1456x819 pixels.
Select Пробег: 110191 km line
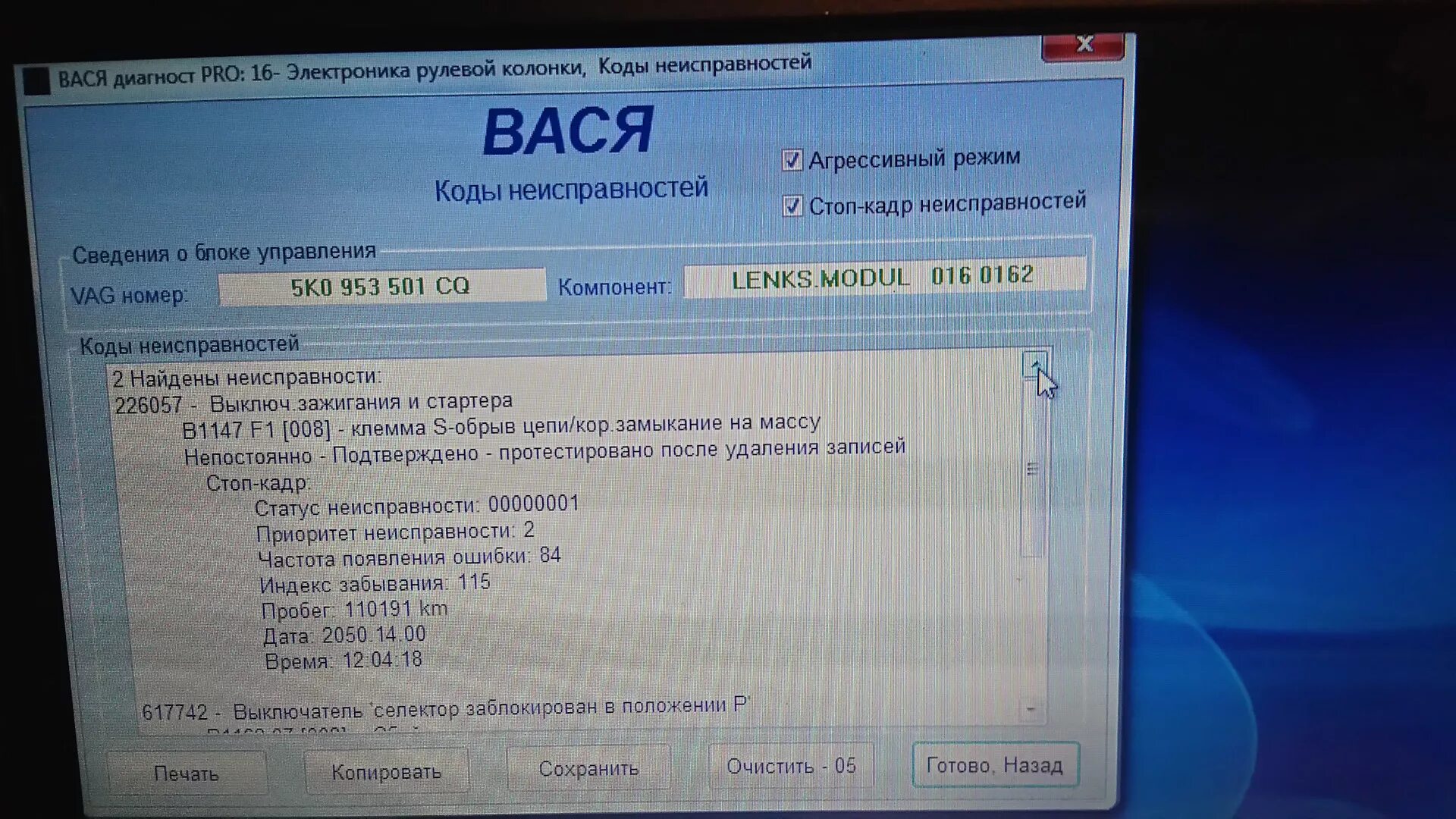tap(354, 610)
